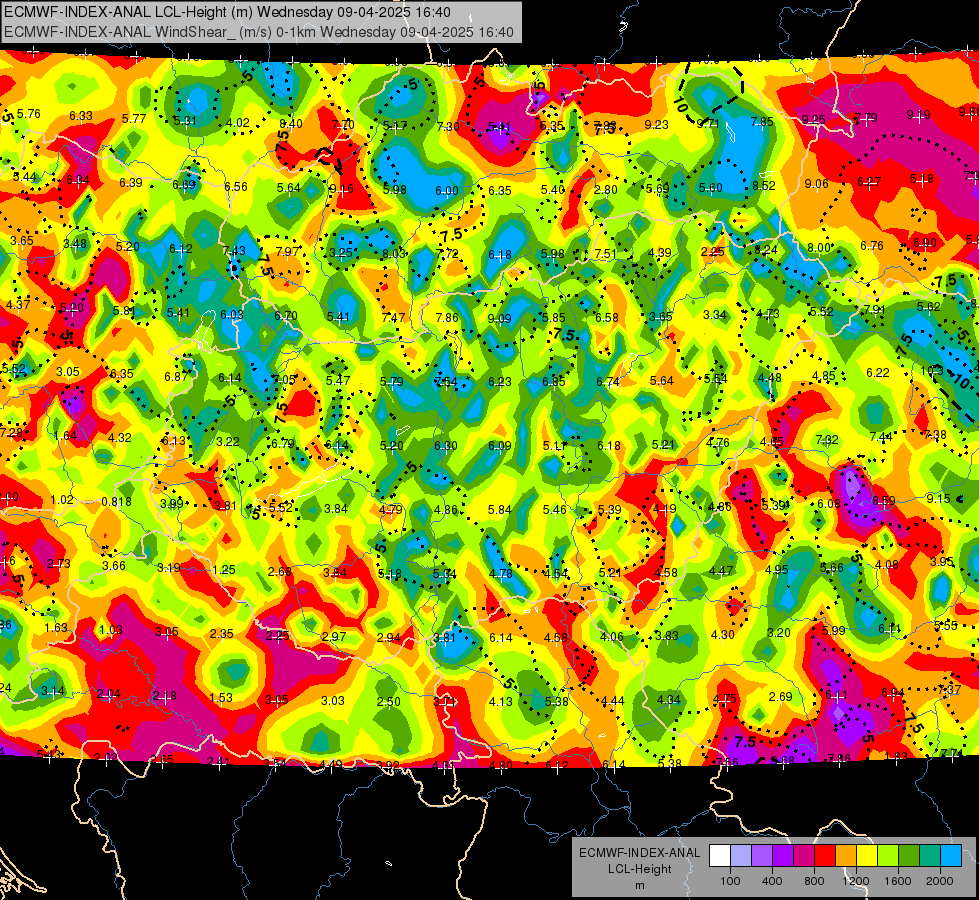Screen dimensions: 979x900
Task: Click the wind shear value 9.16
Action: click(x=342, y=189)
